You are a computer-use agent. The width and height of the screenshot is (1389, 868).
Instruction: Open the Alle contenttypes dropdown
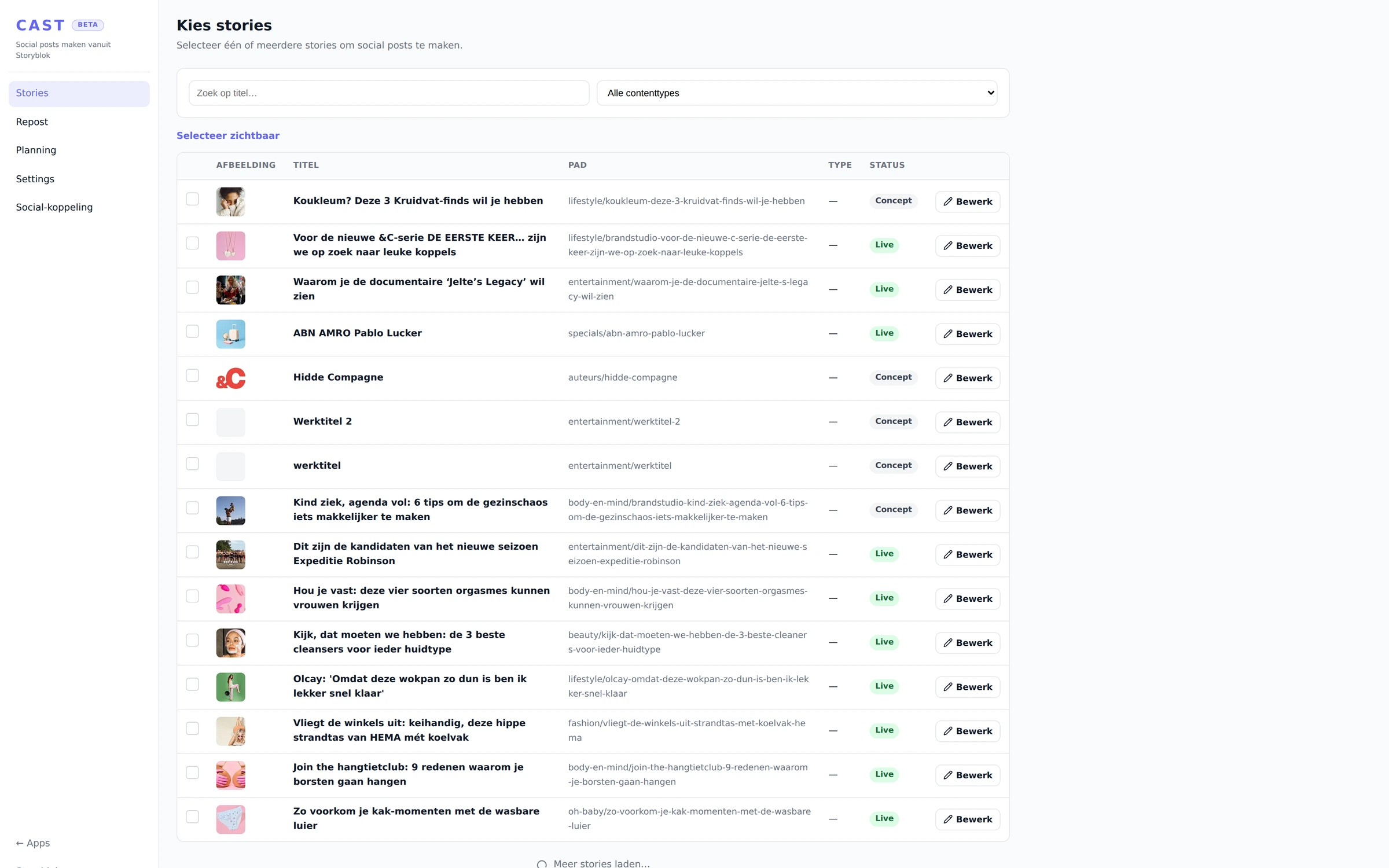797,93
